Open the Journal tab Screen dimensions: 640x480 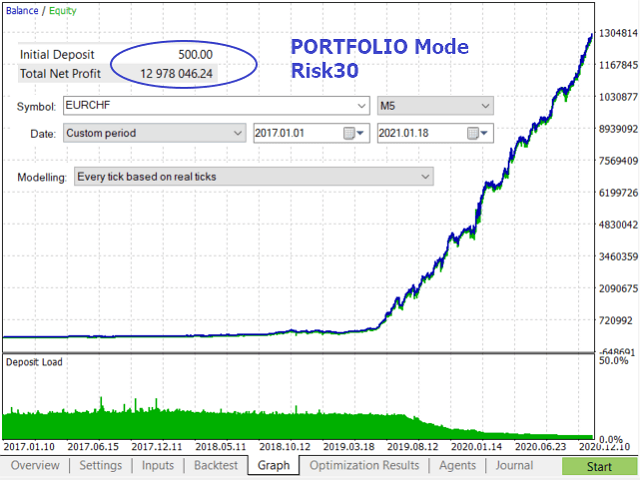click(x=514, y=466)
